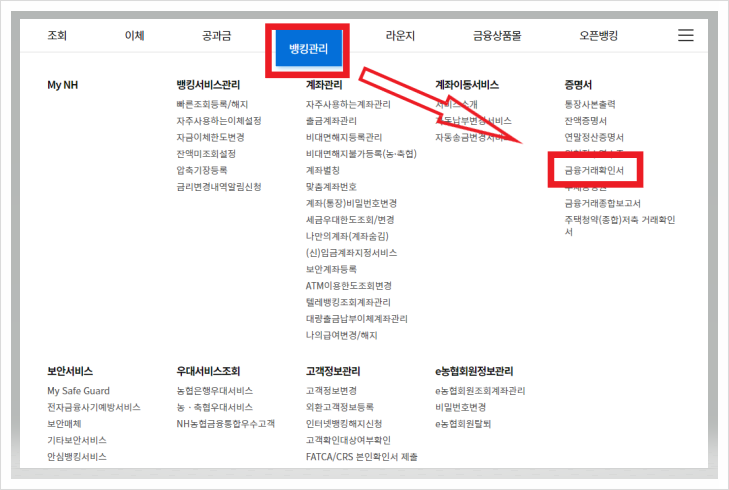This screenshot has width=729, height=490.
Task: Click e농협회원정보관리 heading
Action: coord(474,371)
